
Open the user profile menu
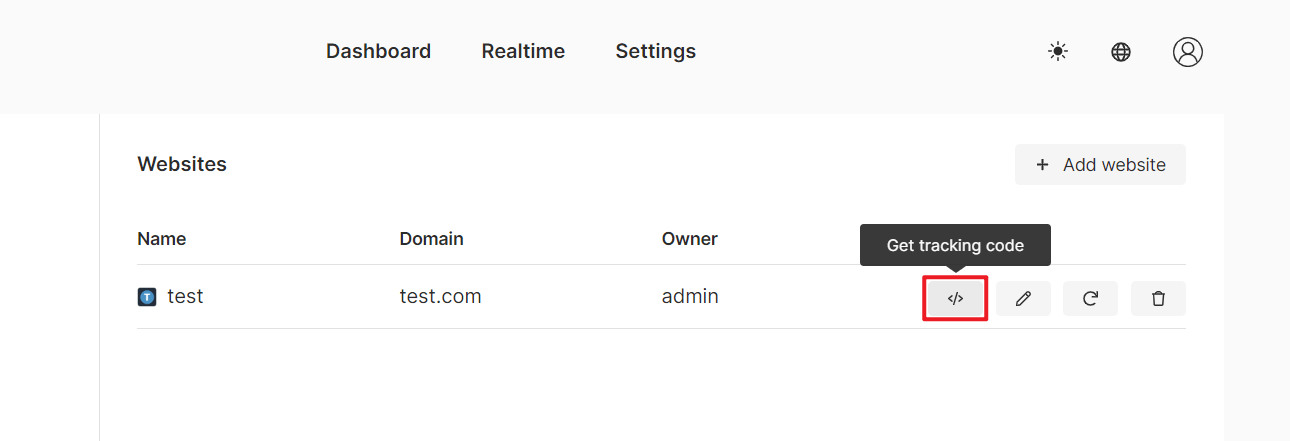point(1188,52)
